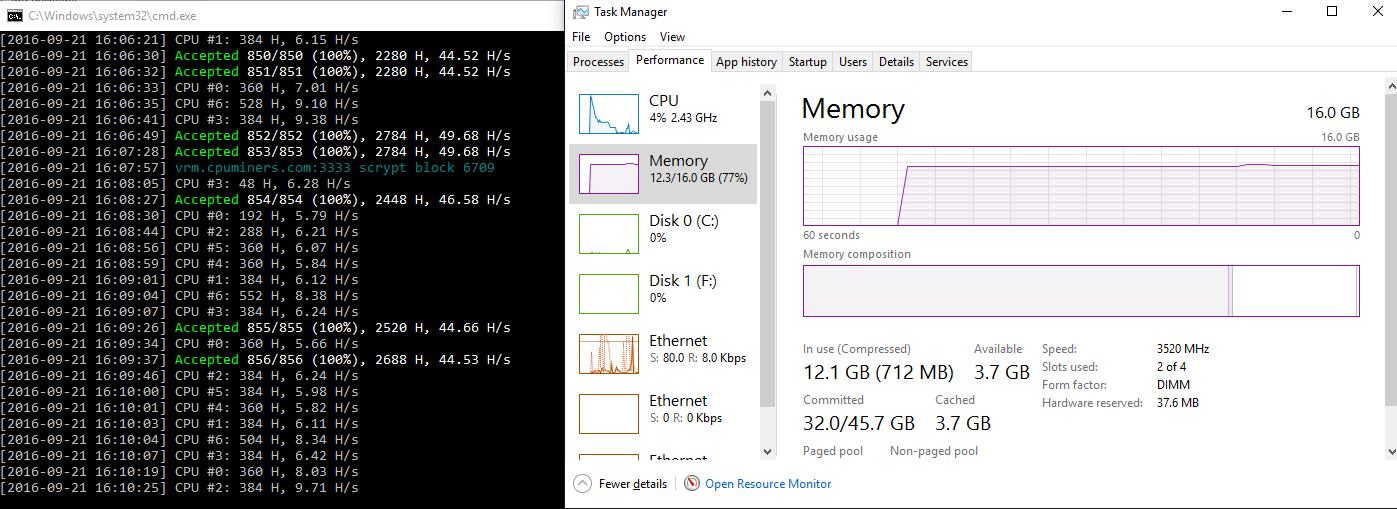Switch to the App history tab
The height and width of the screenshot is (509, 1397).
pyautogui.click(x=746, y=62)
